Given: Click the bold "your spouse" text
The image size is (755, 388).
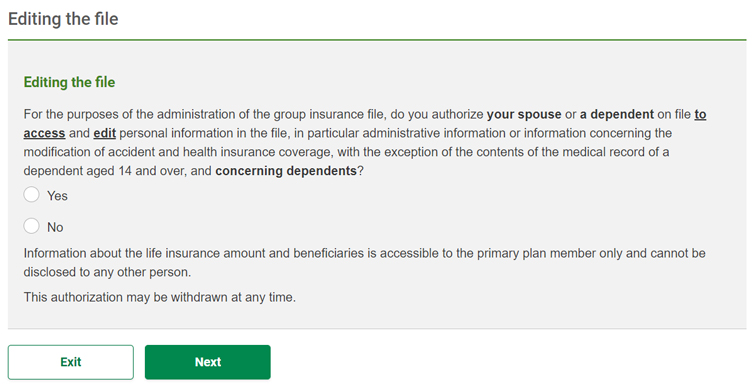Looking at the screenshot, I should (x=524, y=115).
